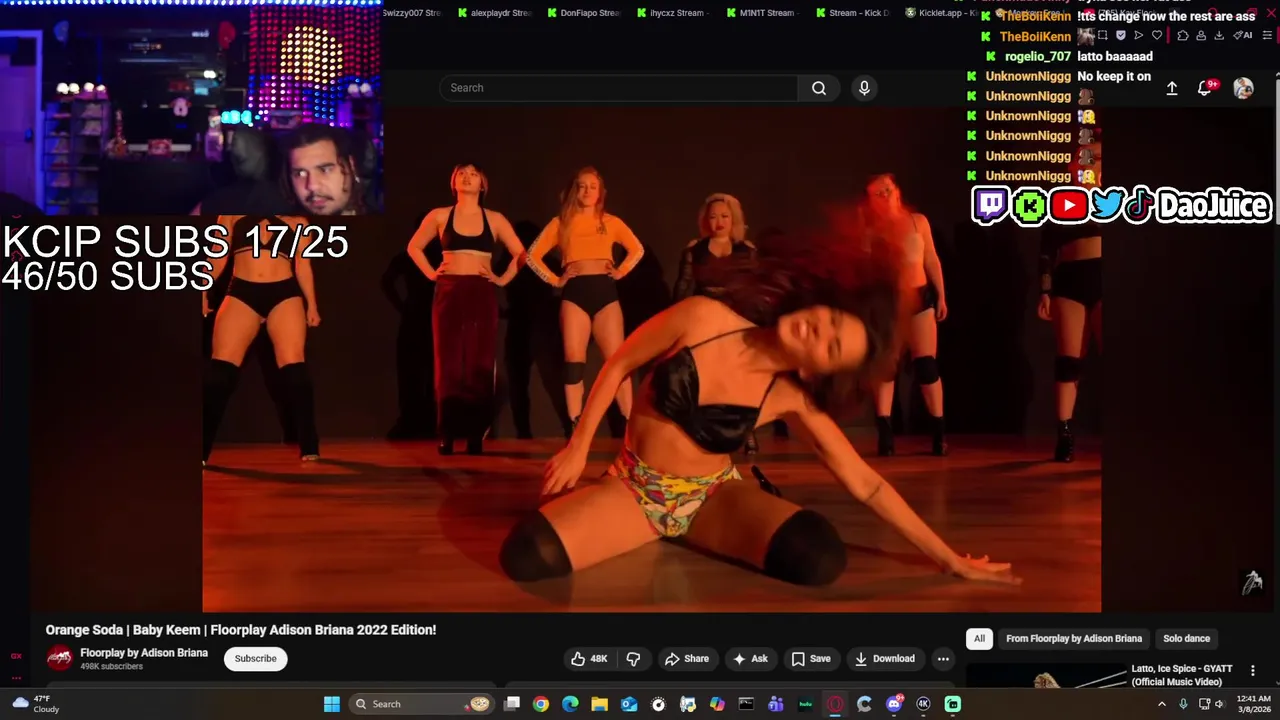1280x720 pixels.
Task: Dislike the video with thumbs-down
Action: click(x=633, y=659)
